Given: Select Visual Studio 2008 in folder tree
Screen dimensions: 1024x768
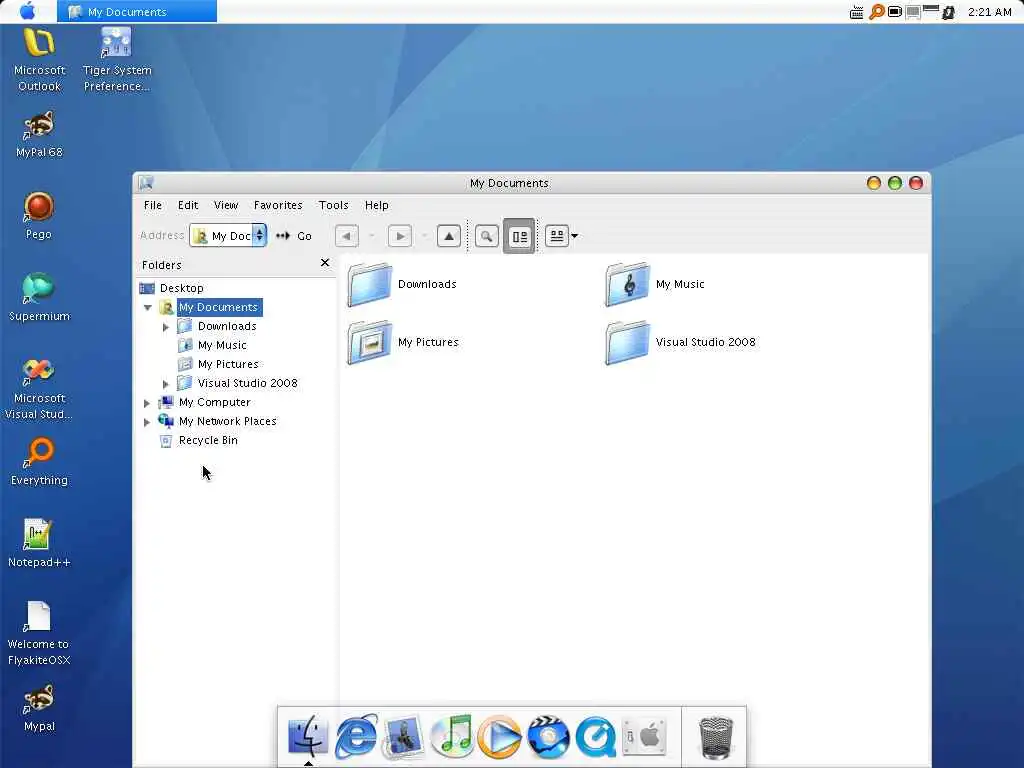Looking at the screenshot, I should [248, 383].
